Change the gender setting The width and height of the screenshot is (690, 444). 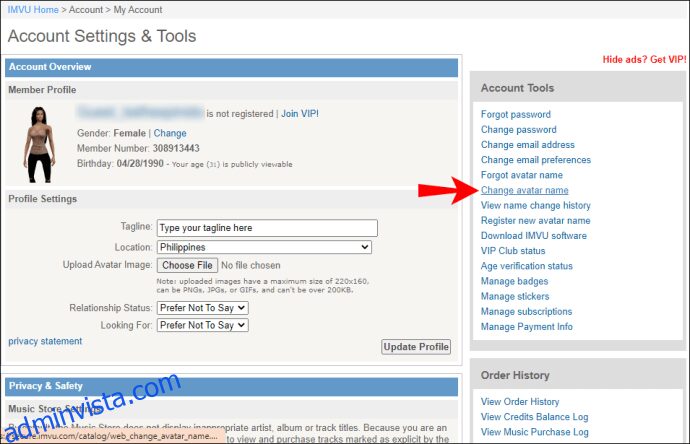(x=170, y=133)
